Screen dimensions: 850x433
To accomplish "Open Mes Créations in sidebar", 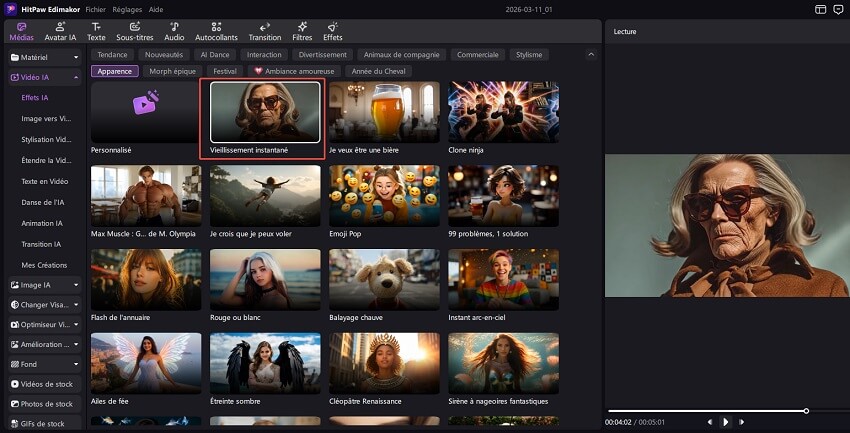I will pyautogui.click(x=44, y=265).
